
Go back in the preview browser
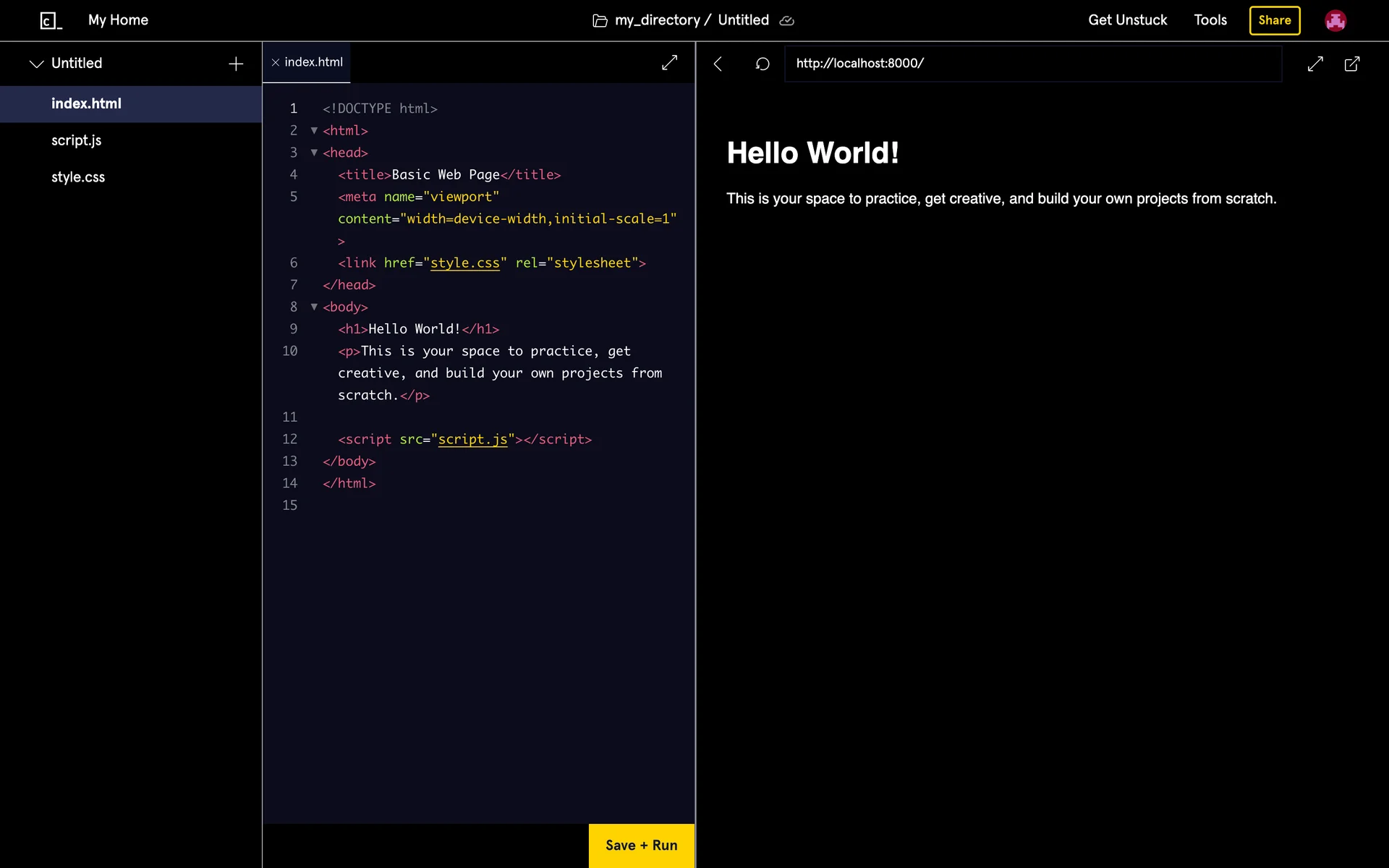(x=718, y=64)
